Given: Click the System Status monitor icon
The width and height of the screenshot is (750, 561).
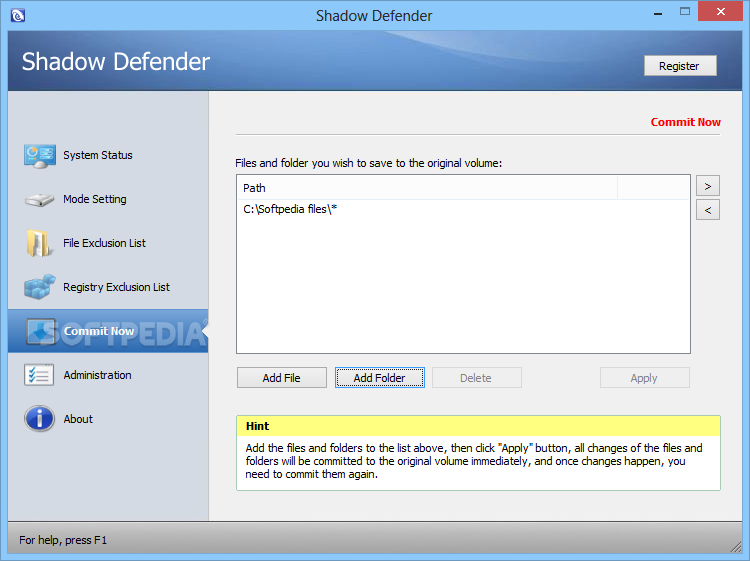Looking at the screenshot, I should [40, 156].
